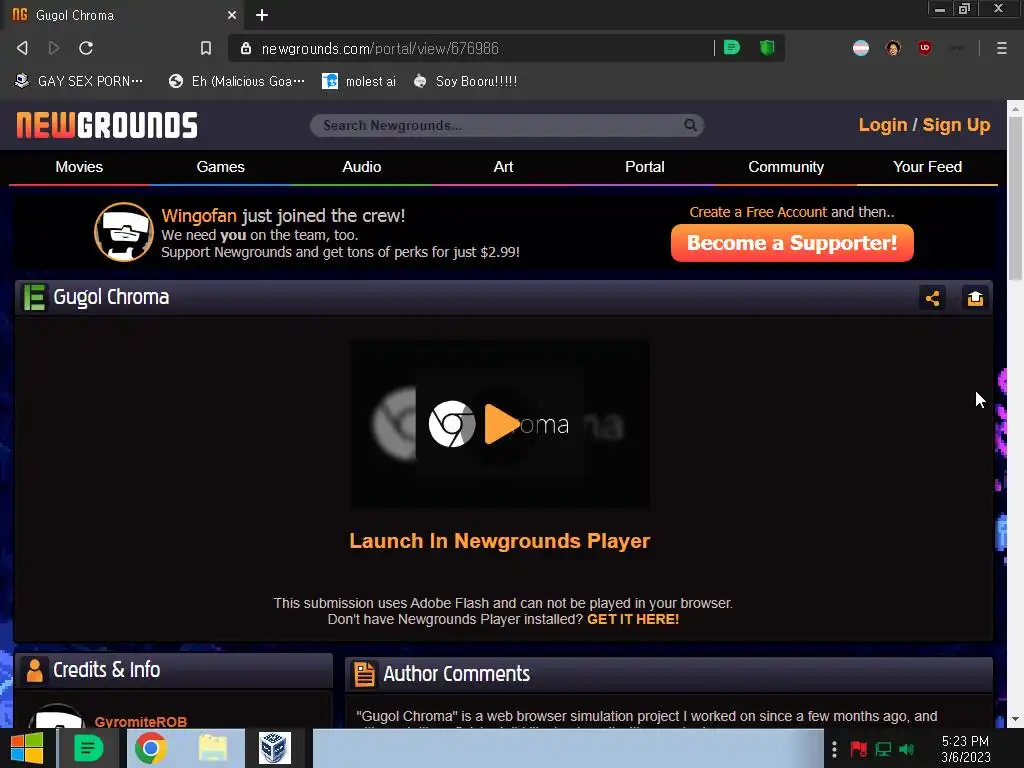This screenshot has width=1024, height=768.
Task: Open a new browser tab
Action: coord(262,14)
